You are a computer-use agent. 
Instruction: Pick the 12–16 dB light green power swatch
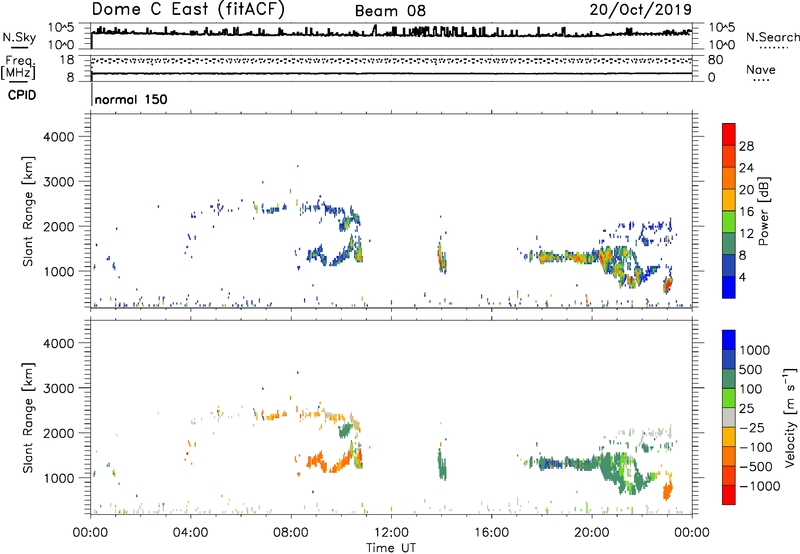[x=729, y=221]
